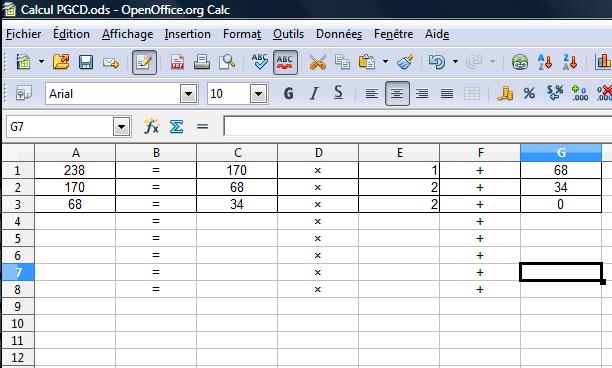The image size is (612, 368).
Task: Click the Sum sigma icon
Action: pyautogui.click(x=176, y=126)
